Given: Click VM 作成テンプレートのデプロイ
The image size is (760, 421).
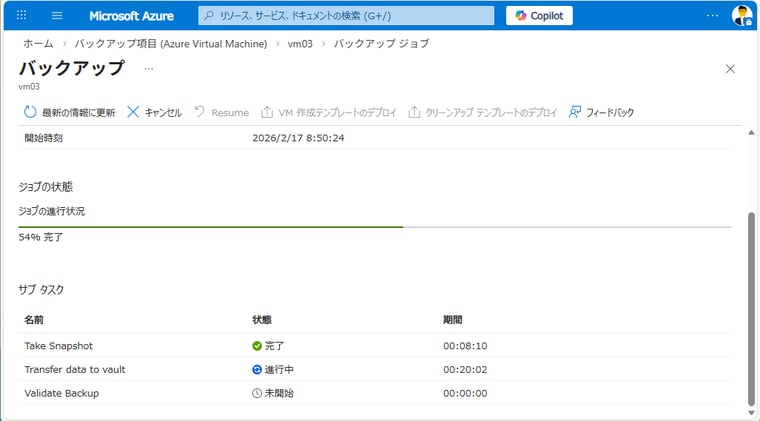Looking at the screenshot, I should click(x=337, y=112).
